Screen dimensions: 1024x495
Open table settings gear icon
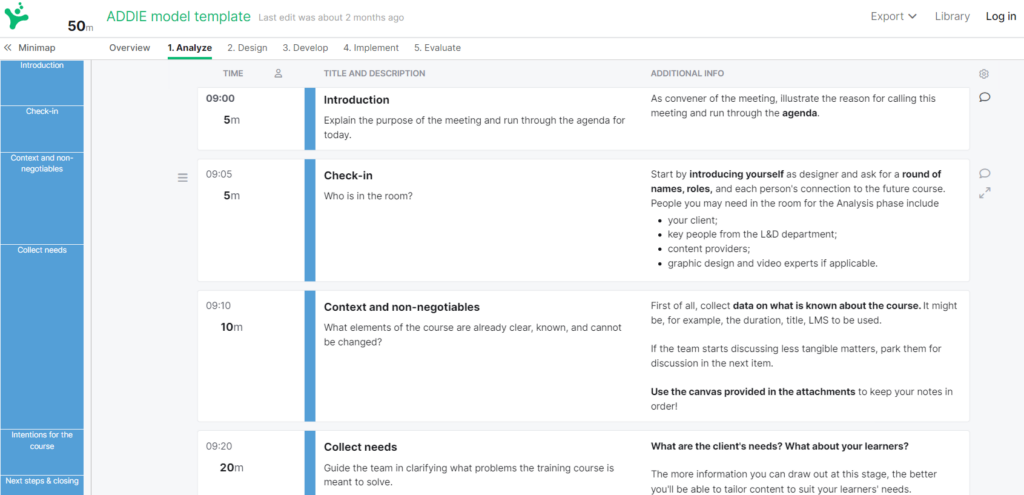point(984,74)
